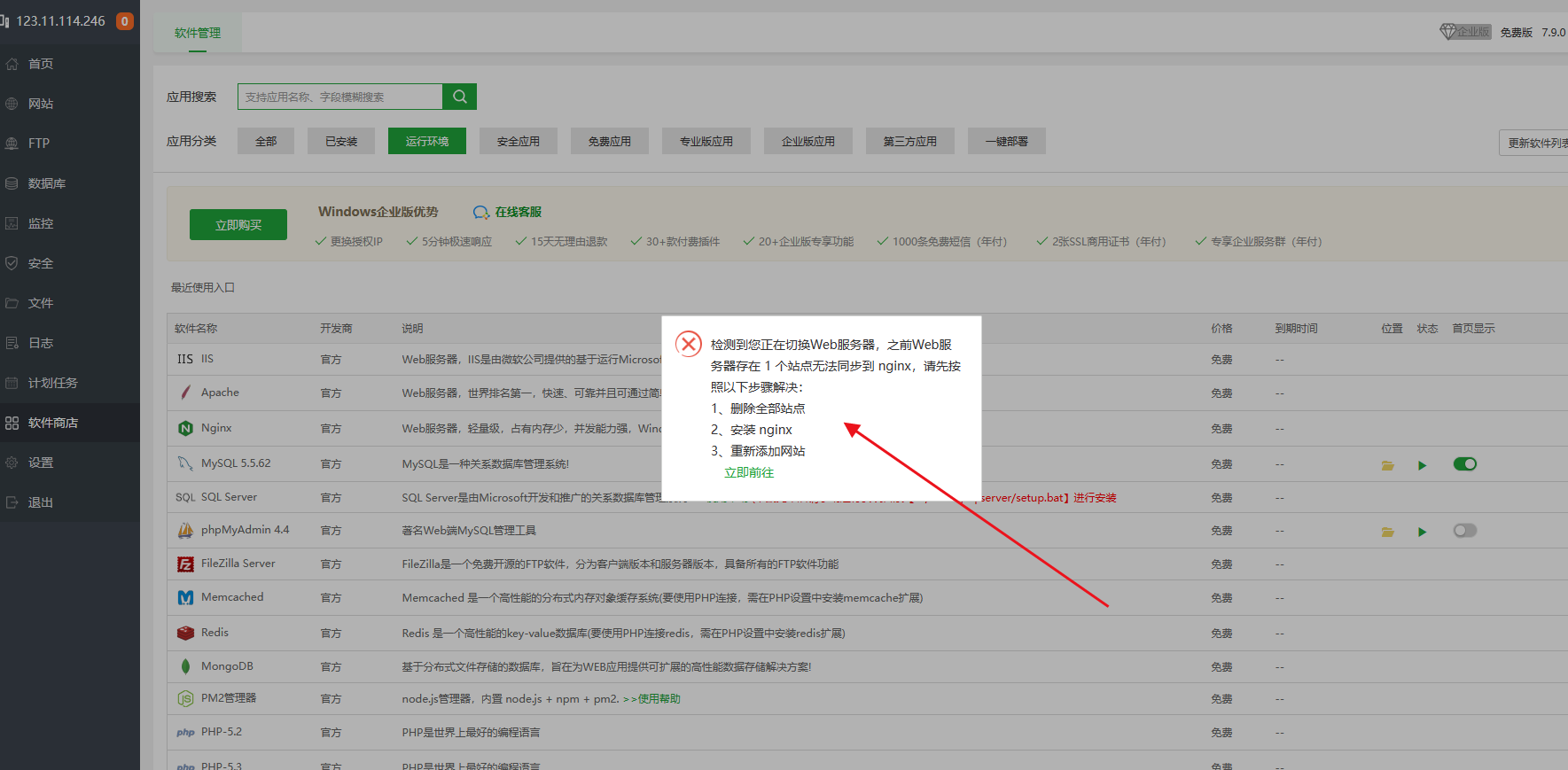Viewport: 1568px width, 770px height.
Task: Click the FileZilla Server icon
Action: [x=185, y=564]
